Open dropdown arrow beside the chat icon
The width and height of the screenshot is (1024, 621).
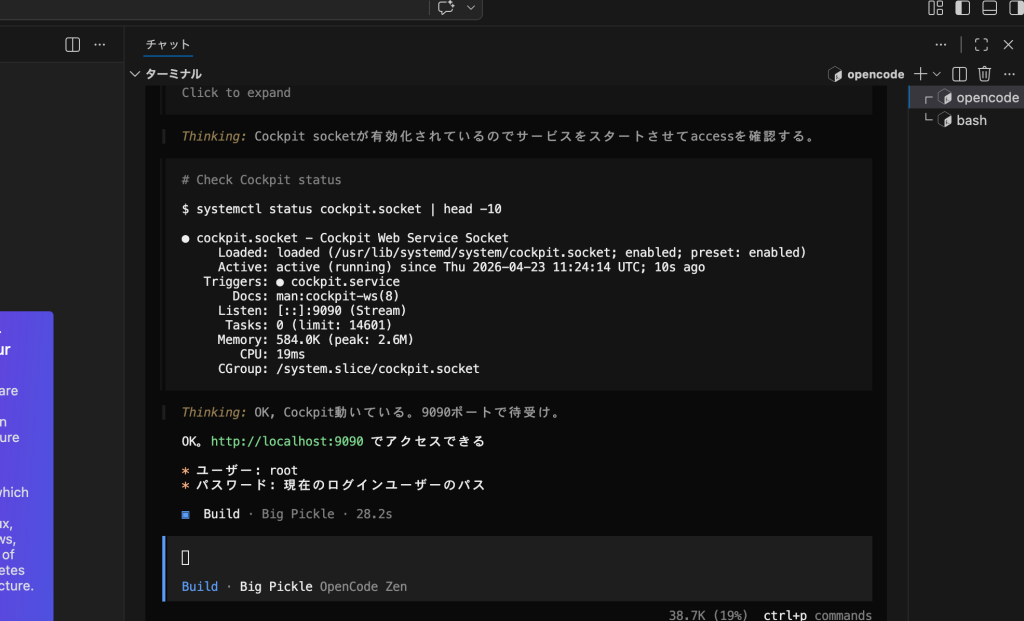[x=471, y=8]
